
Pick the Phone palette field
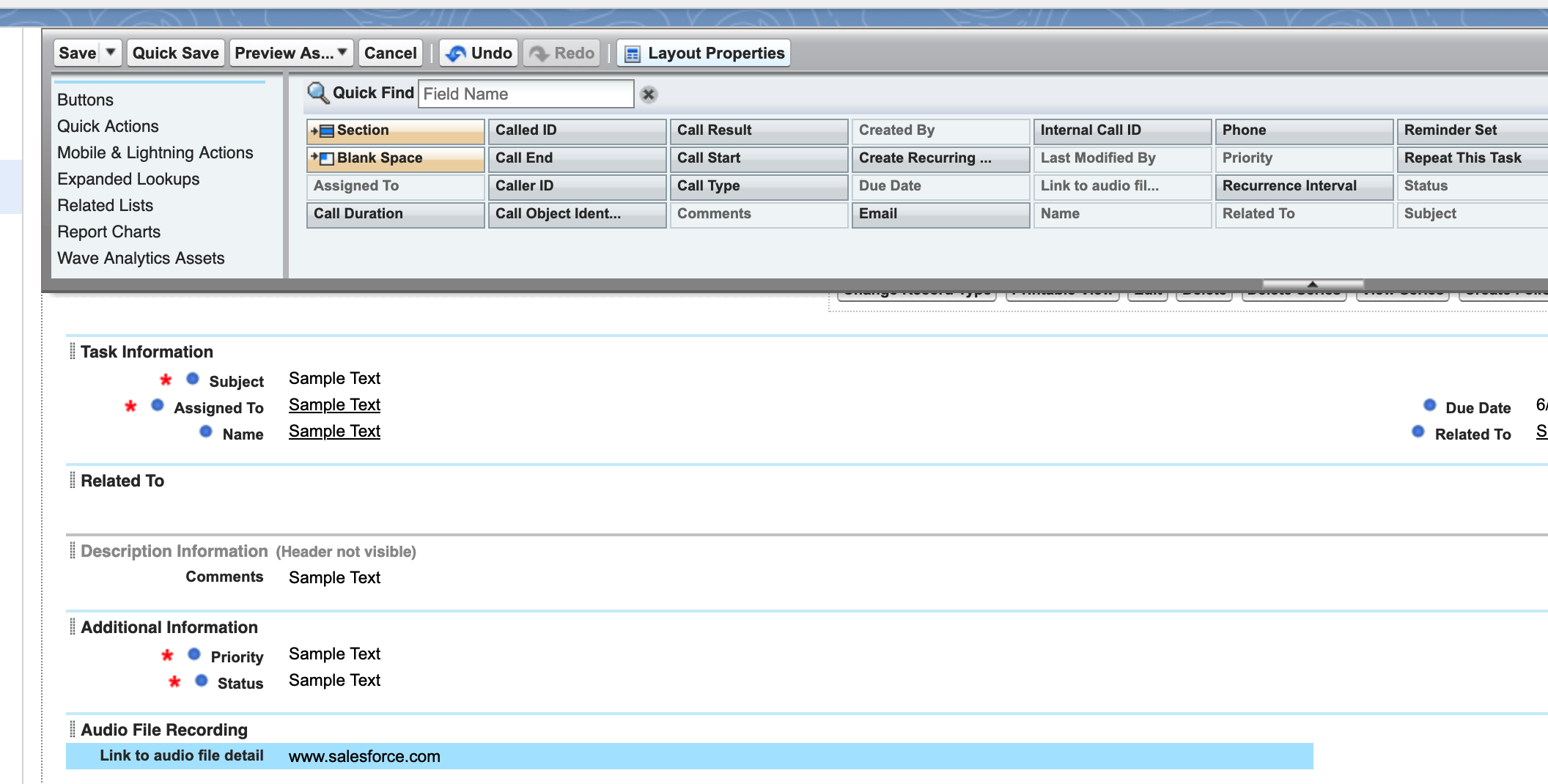point(1305,130)
